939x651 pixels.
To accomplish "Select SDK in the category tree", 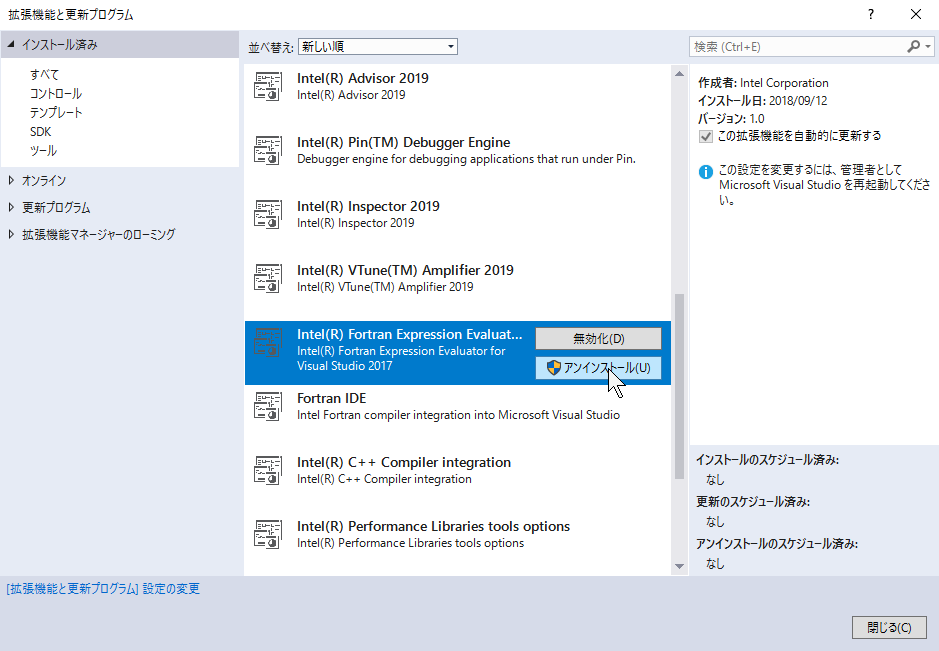I will pyautogui.click(x=40, y=132).
